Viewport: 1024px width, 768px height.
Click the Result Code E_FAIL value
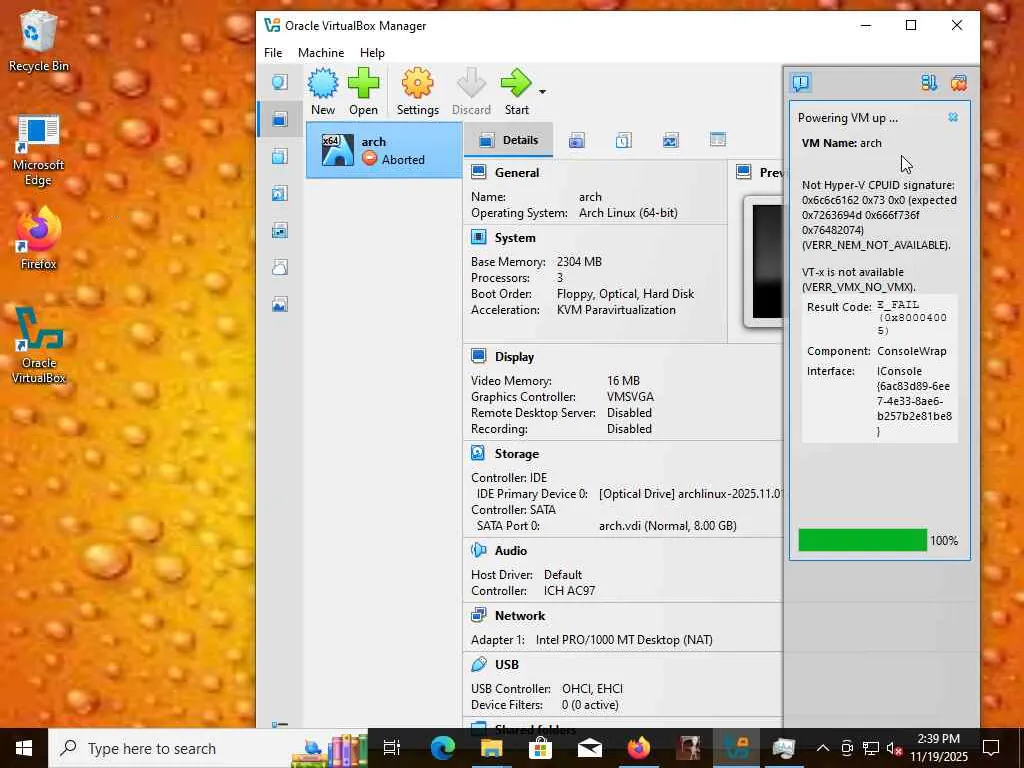click(912, 317)
